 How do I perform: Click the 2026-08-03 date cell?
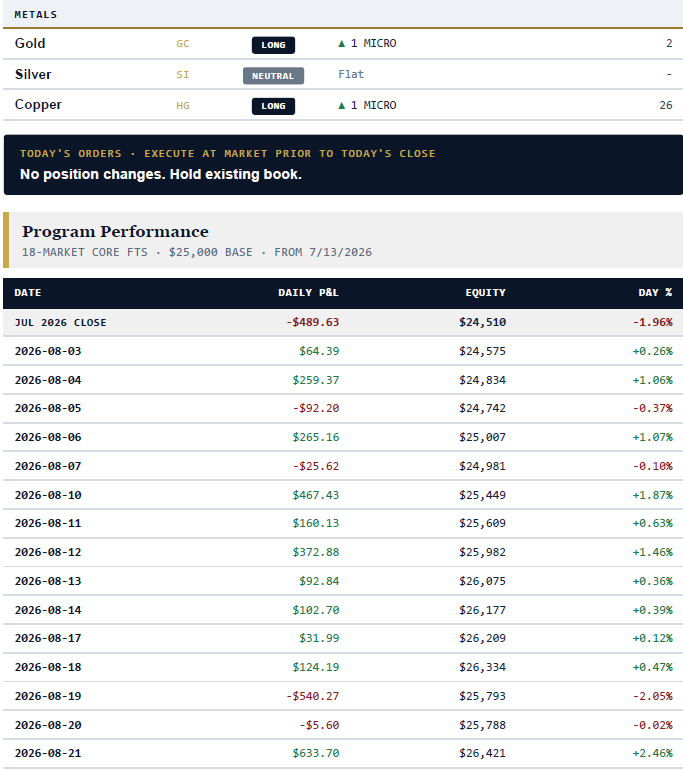click(x=48, y=351)
